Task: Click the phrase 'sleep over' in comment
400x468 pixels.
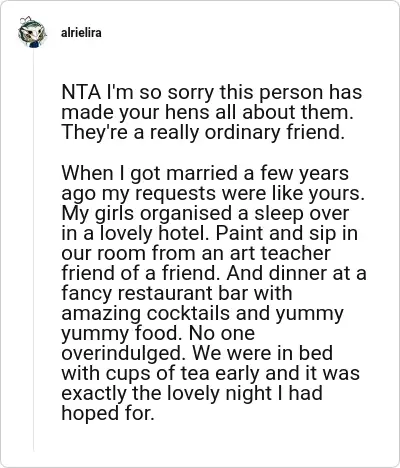Action: (x=302, y=213)
